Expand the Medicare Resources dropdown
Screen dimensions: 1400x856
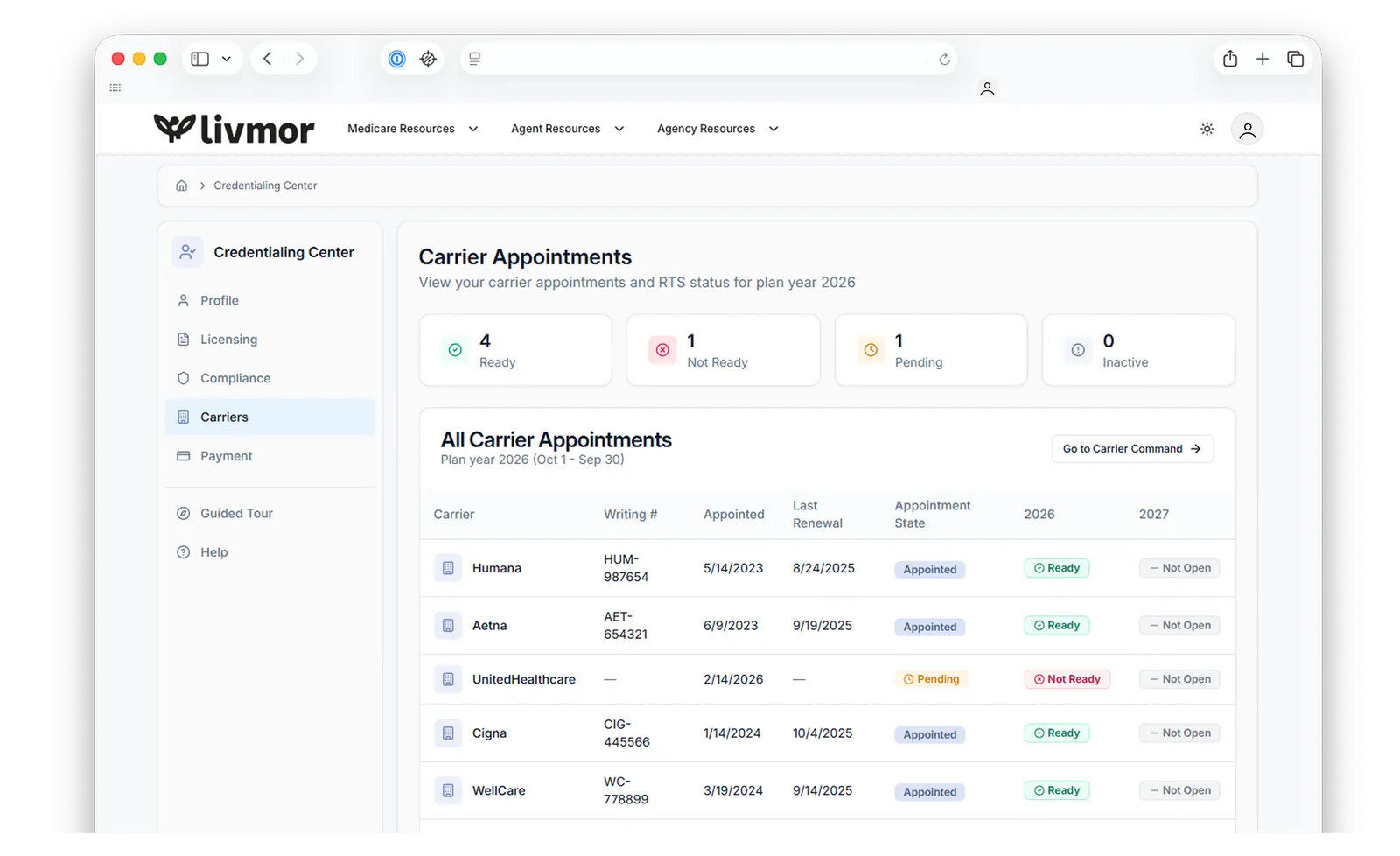413,129
